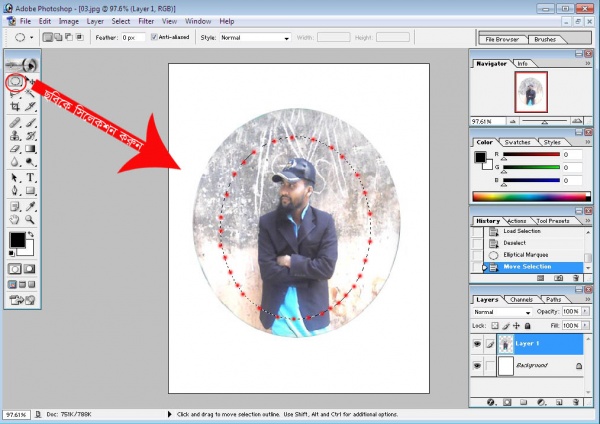Delete layer using Layers panel trash icon
This screenshot has width=600, height=424.
pyautogui.click(x=576, y=402)
